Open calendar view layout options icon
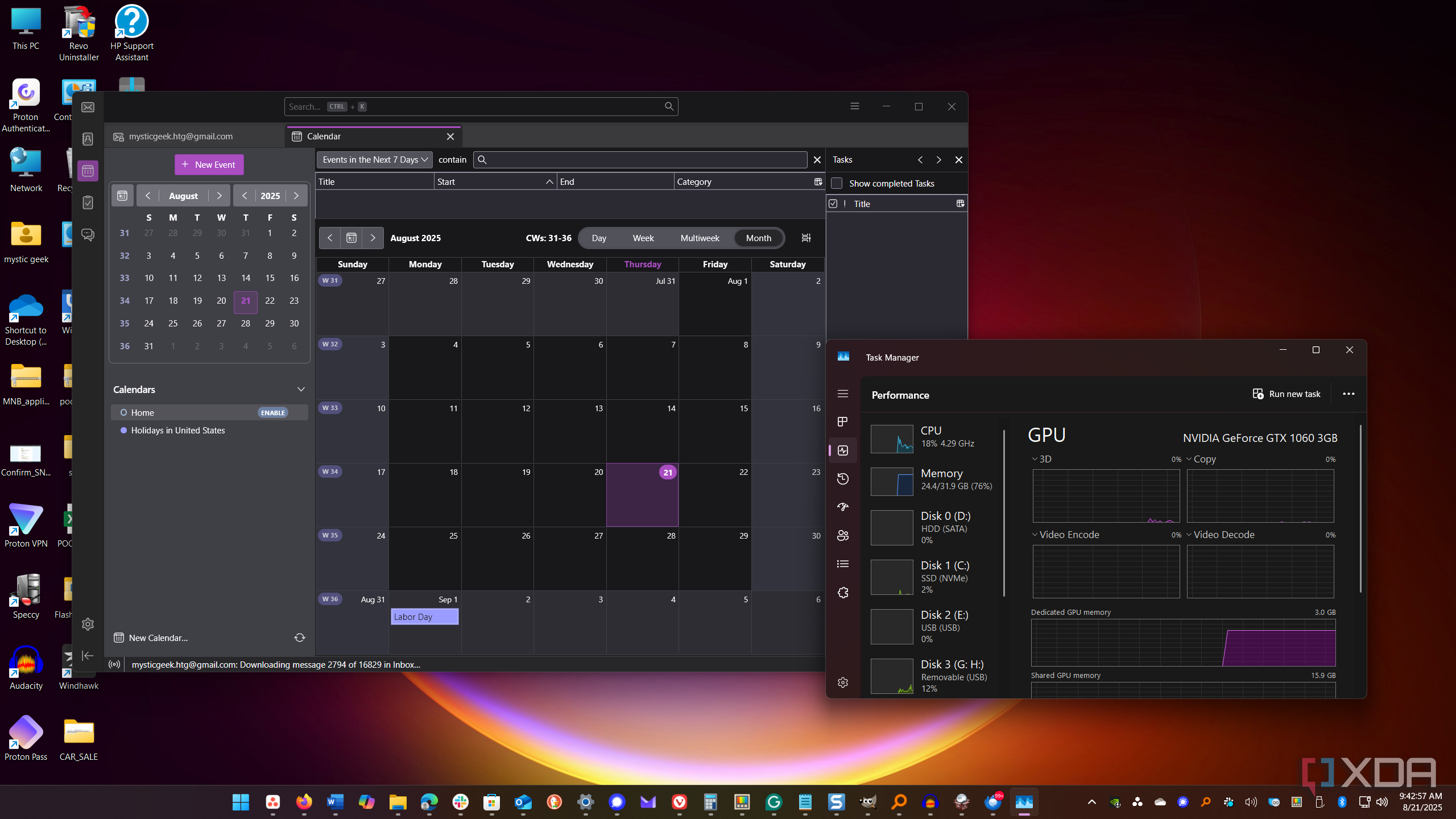The width and height of the screenshot is (1456, 819). coord(806,238)
